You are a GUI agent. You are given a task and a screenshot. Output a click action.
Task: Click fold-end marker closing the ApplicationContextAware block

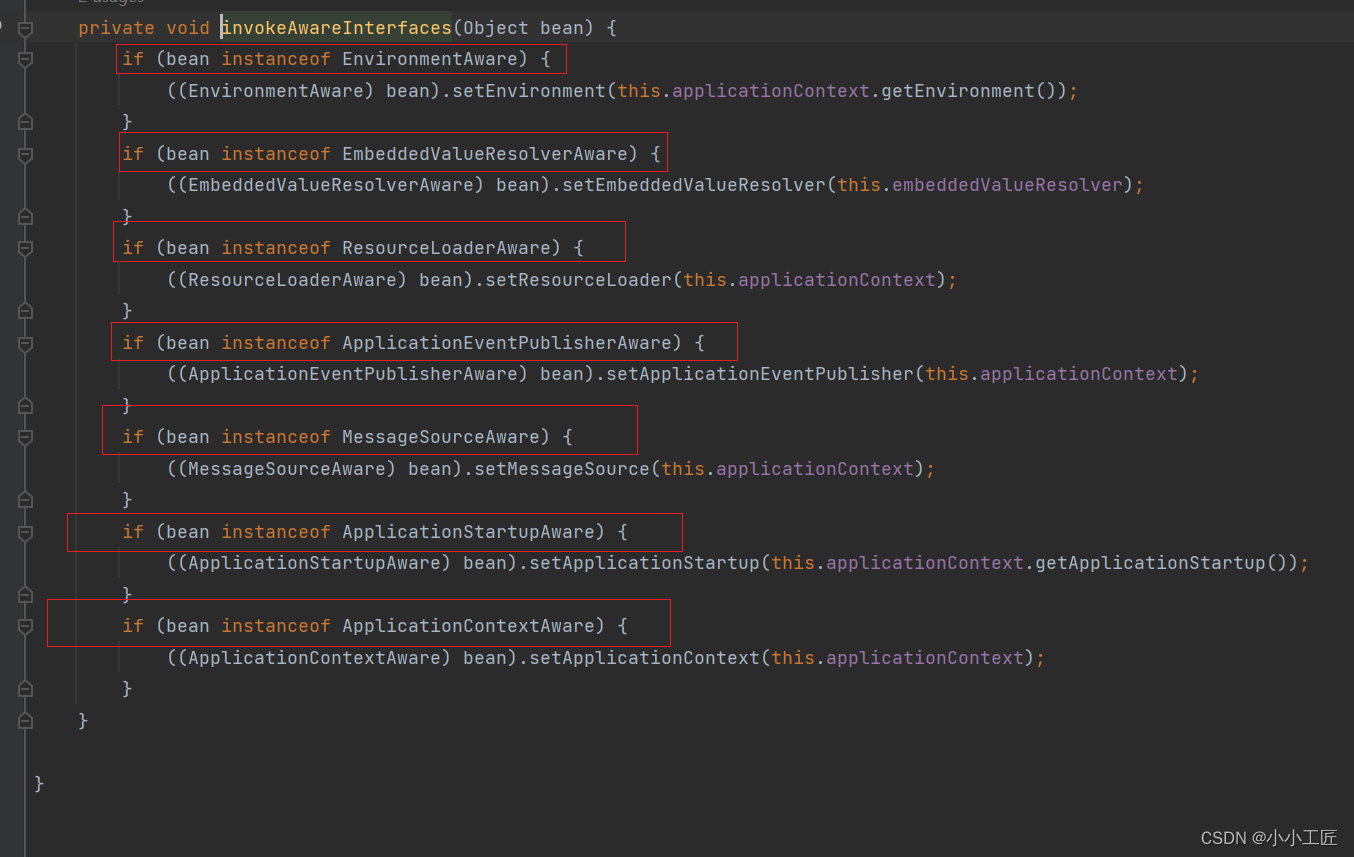coord(26,689)
